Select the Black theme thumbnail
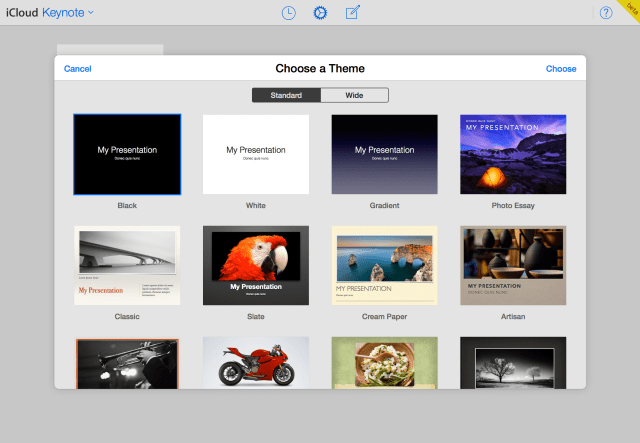 click(127, 154)
